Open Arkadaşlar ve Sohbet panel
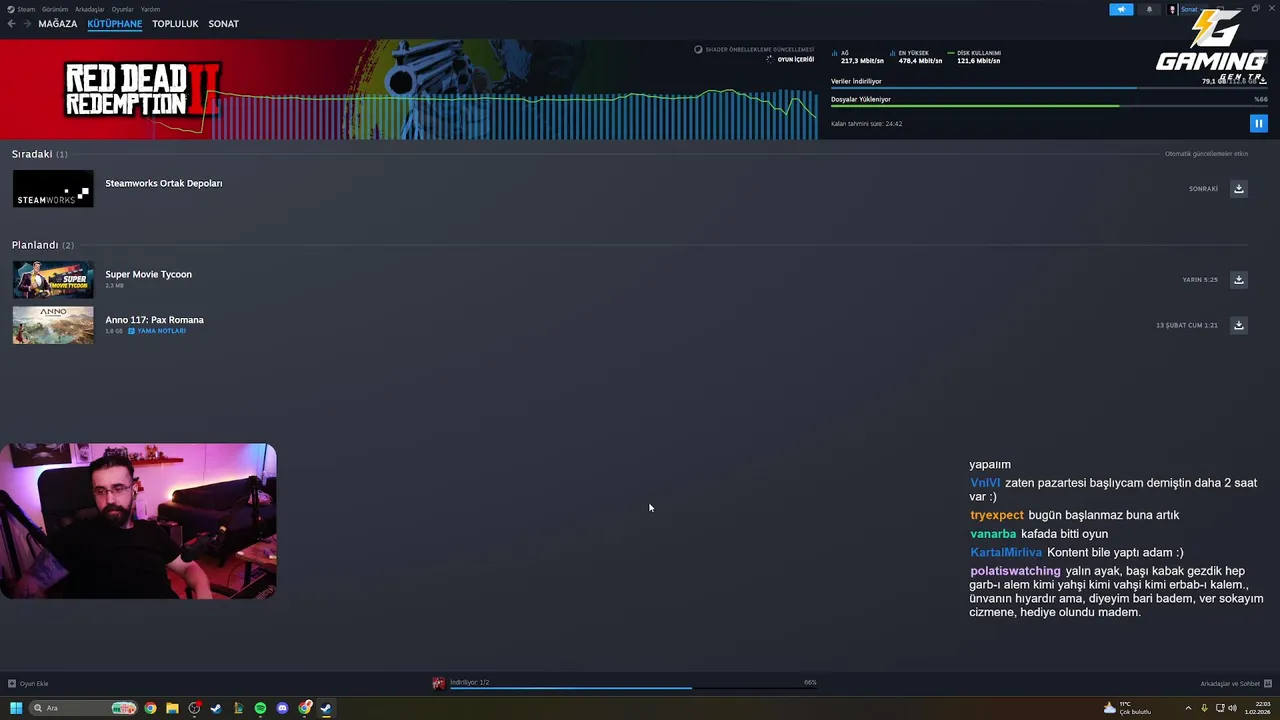1280x720 pixels. [1236, 684]
